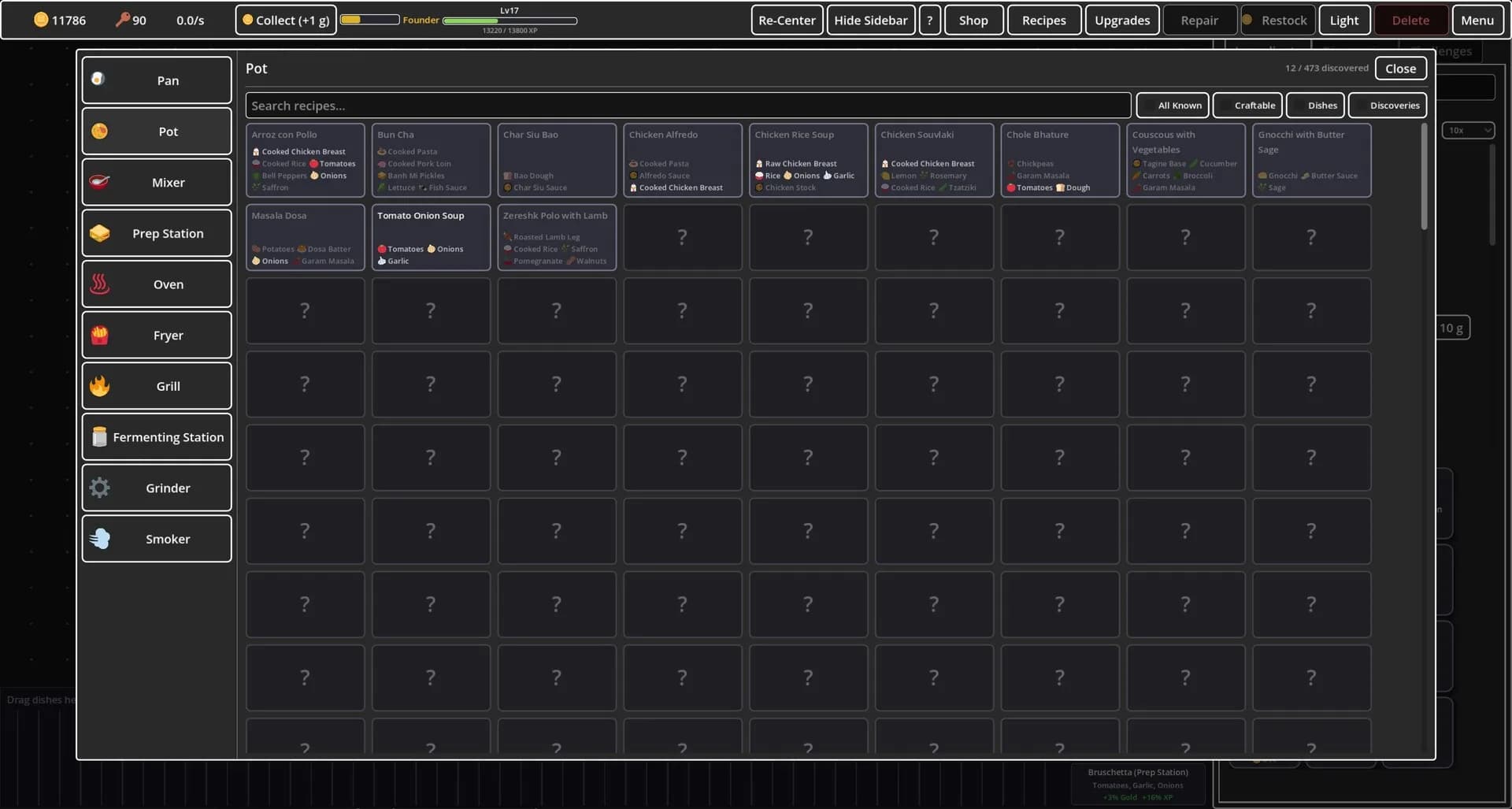The height and width of the screenshot is (809, 1512).
Task: Click the Grinder station tab
Action: click(x=157, y=488)
